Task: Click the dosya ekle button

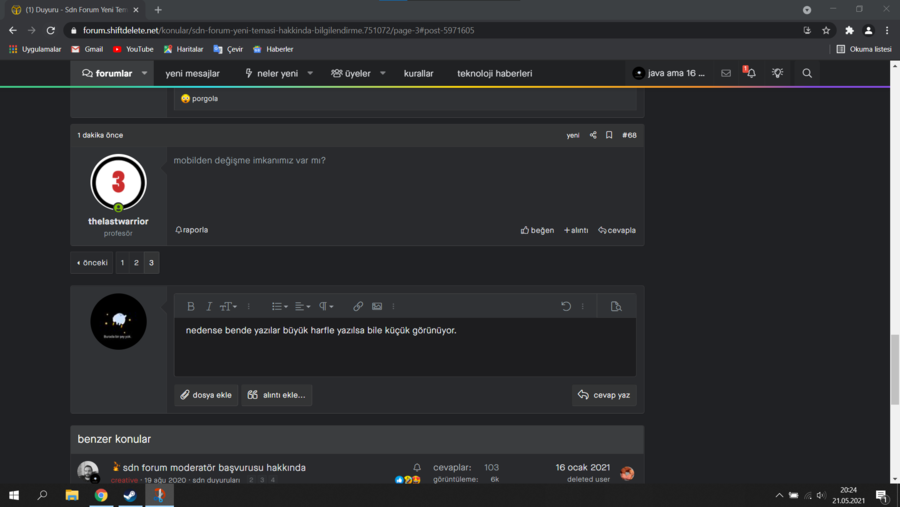Action: pyautogui.click(x=206, y=395)
